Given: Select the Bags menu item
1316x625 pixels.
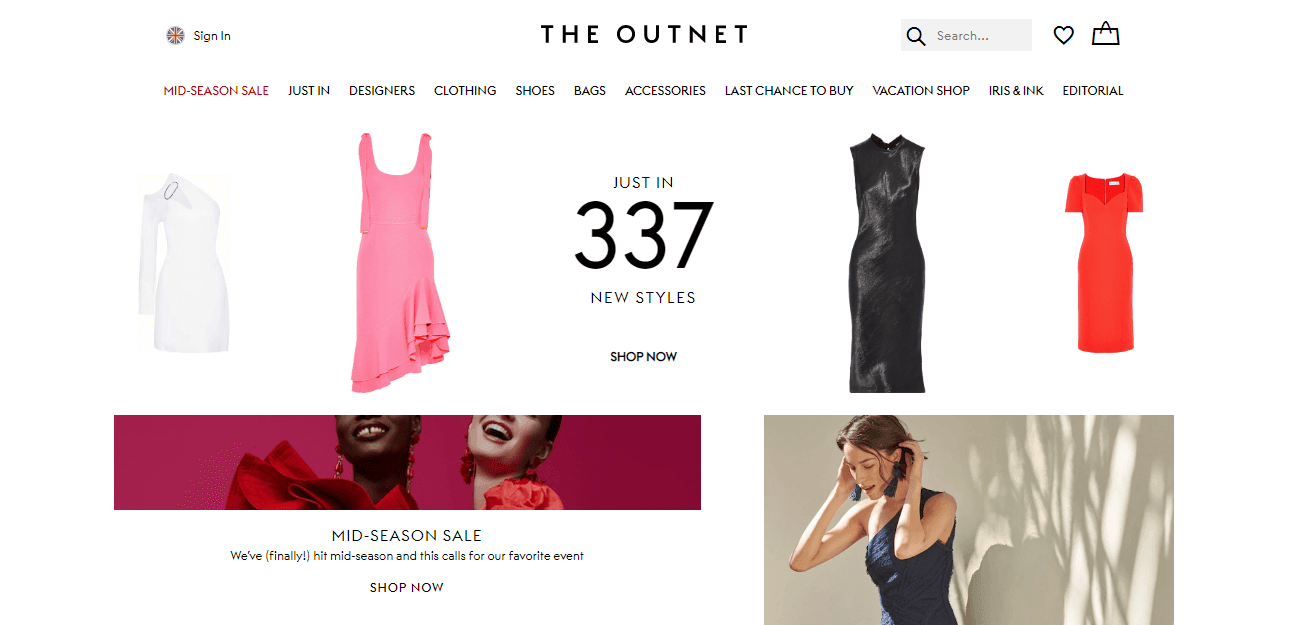Looking at the screenshot, I should click(x=590, y=91).
